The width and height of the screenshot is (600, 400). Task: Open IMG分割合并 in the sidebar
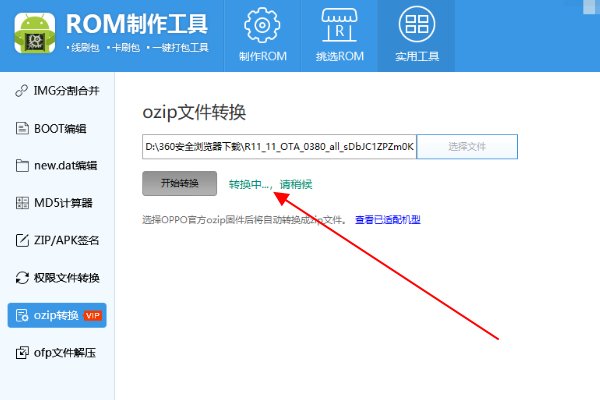57,91
